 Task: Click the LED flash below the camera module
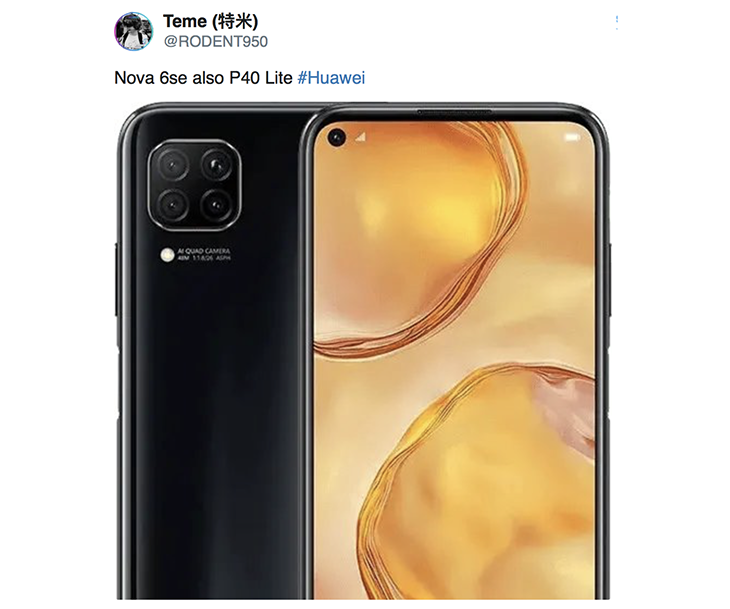[x=167, y=255]
